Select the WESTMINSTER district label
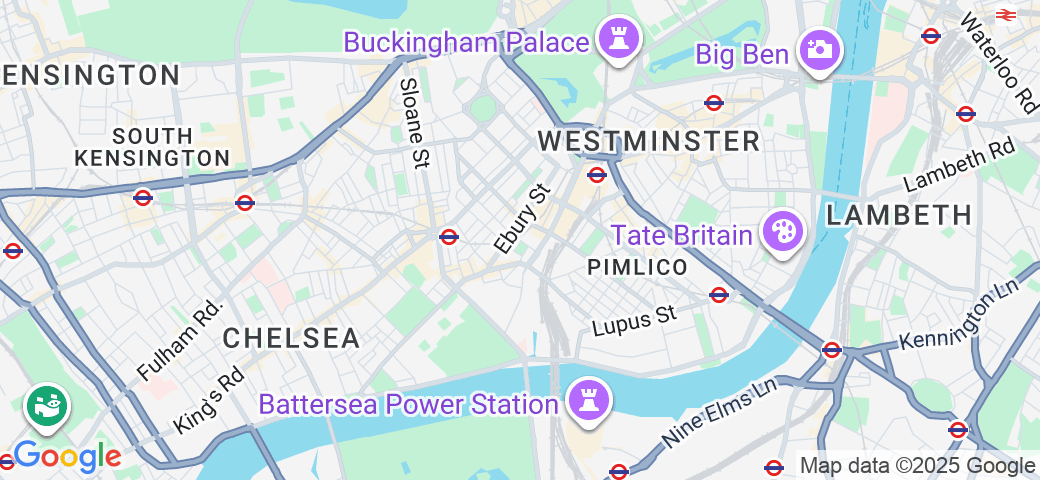Screen dimensions: 1040x480 coord(649,141)
